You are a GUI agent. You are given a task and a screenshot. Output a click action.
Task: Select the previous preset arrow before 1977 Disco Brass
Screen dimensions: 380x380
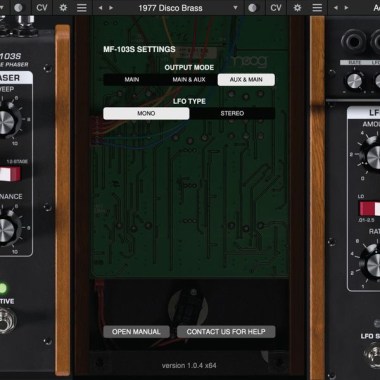100,8
